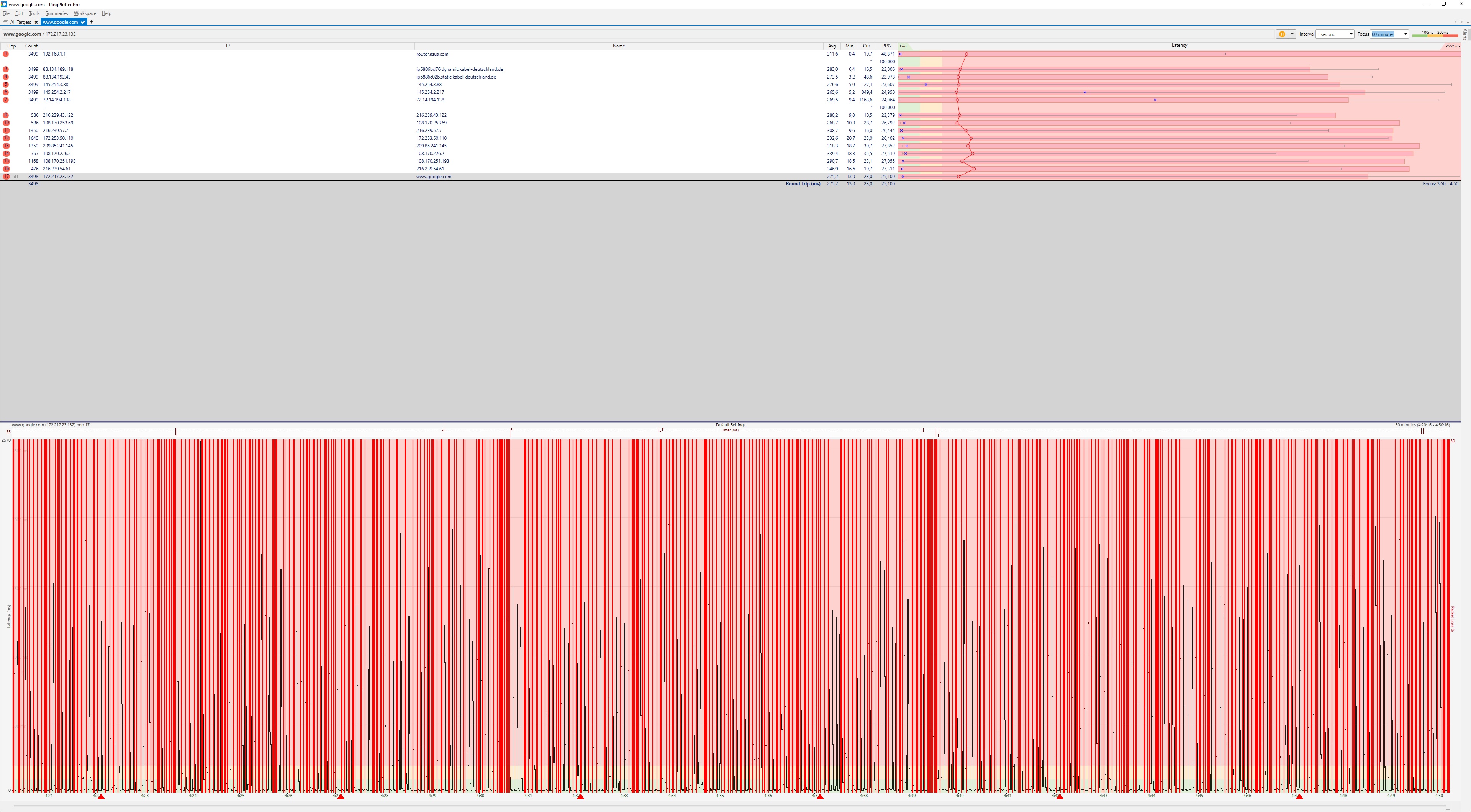Select the router.asus.com hop row

432,54
